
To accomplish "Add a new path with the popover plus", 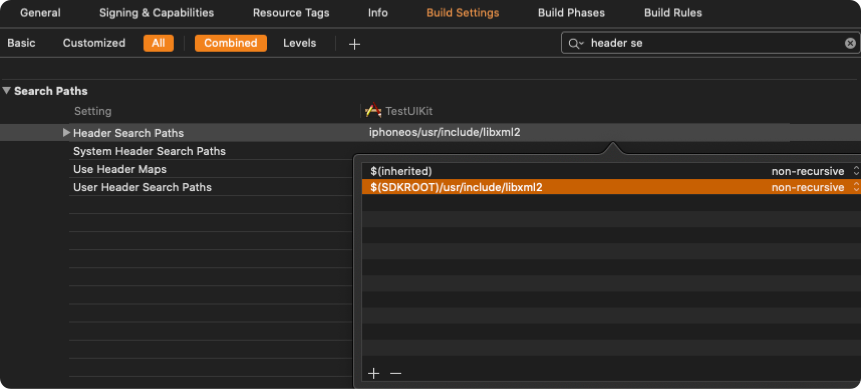I will pyautogui.click(x=373, y=374).
